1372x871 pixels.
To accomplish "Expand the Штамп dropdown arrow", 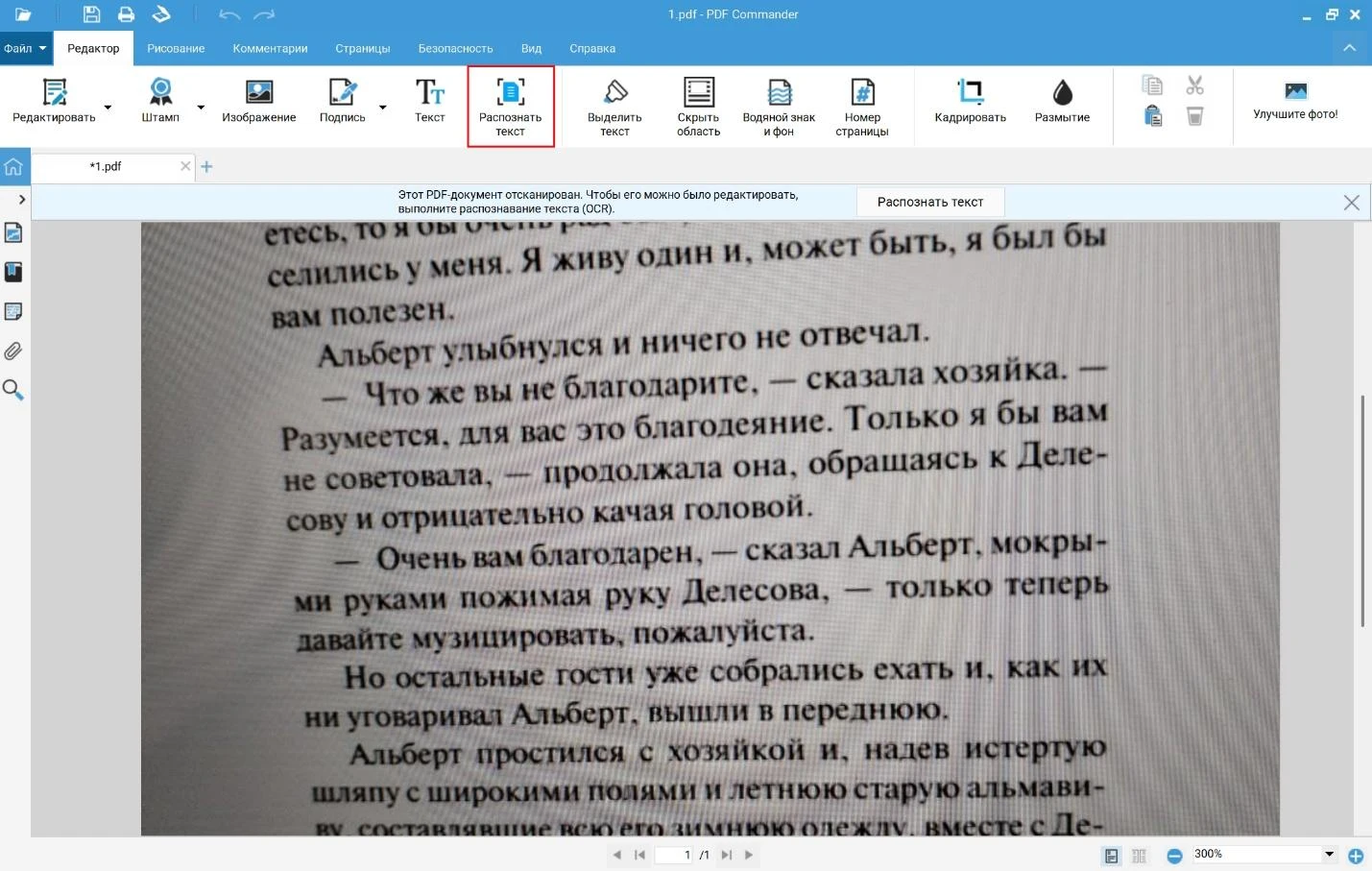I will point(201,107).
